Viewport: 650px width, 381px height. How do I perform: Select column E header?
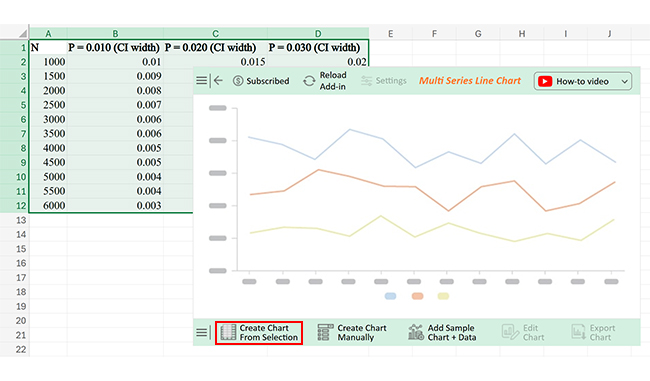point(390,34)
